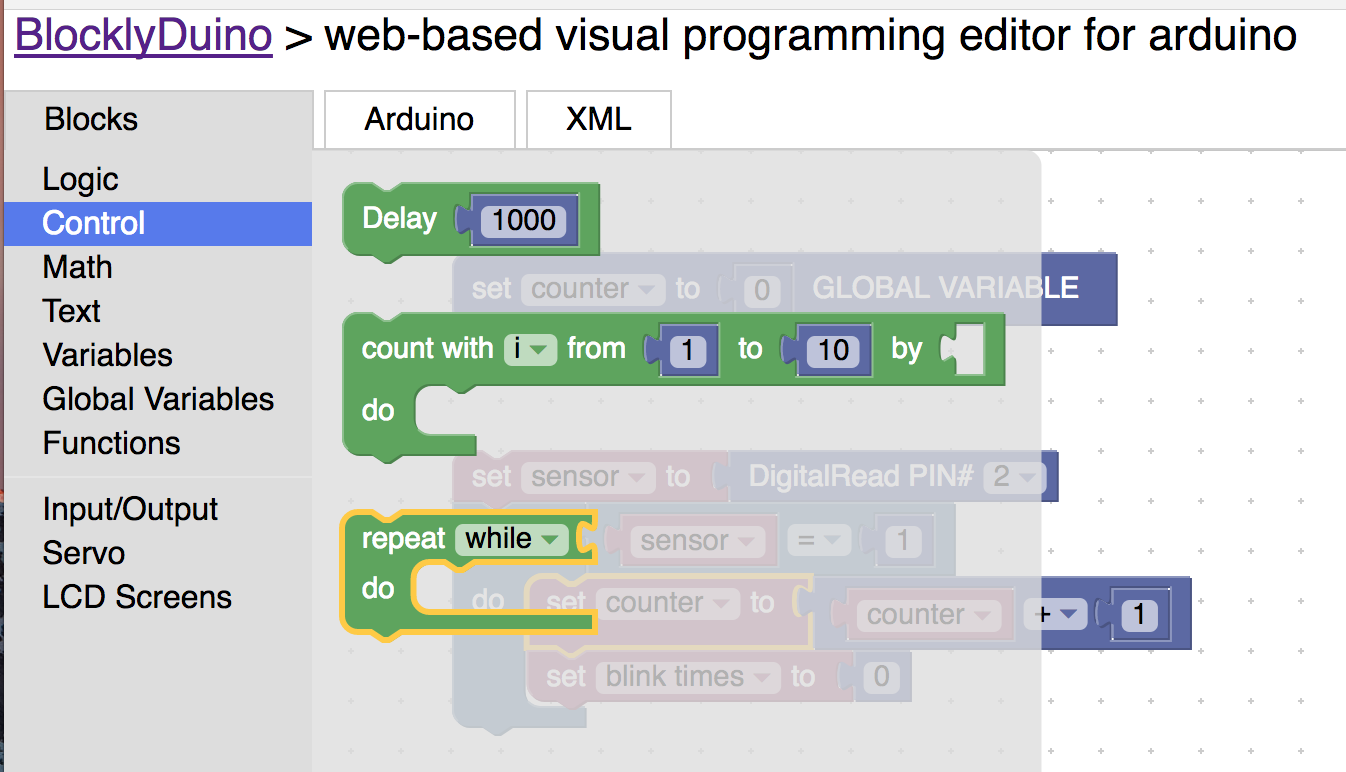Screen dimensions: 1346x772
Task: Open the 'sensor' dropdown in comparison block
Action: (x=697, y=541)
